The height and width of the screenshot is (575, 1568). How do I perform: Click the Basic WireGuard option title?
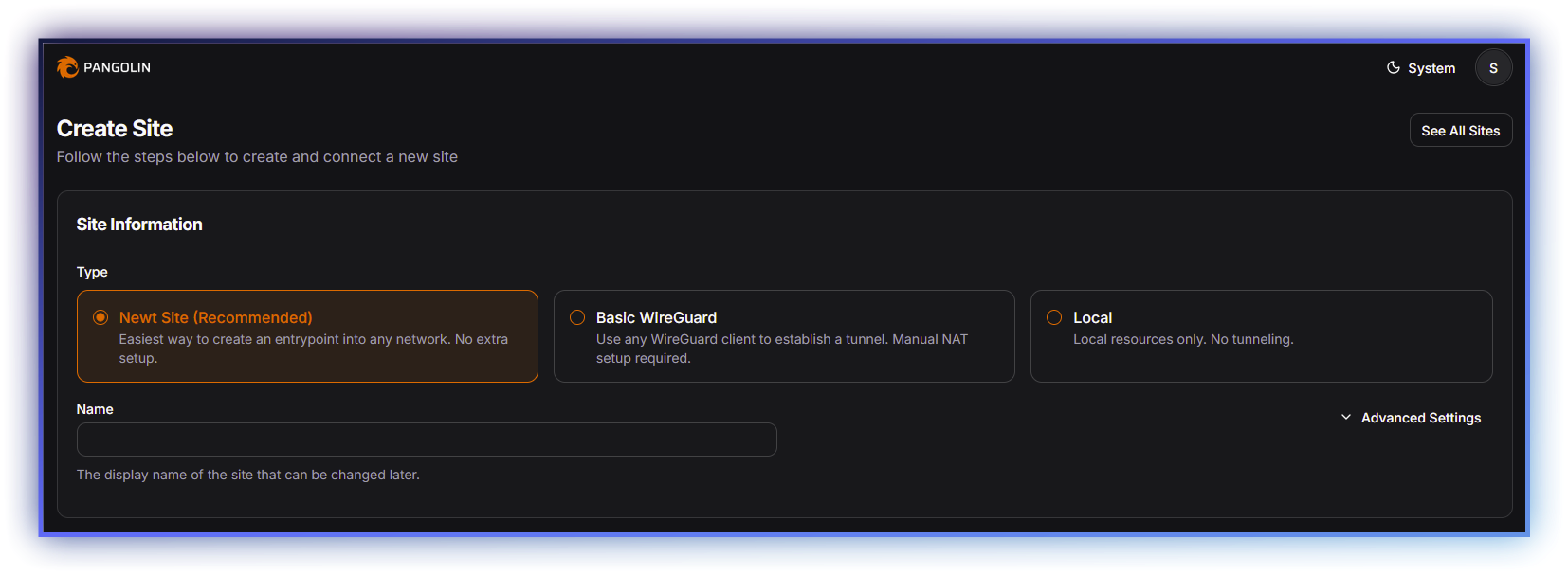[656, 317]
